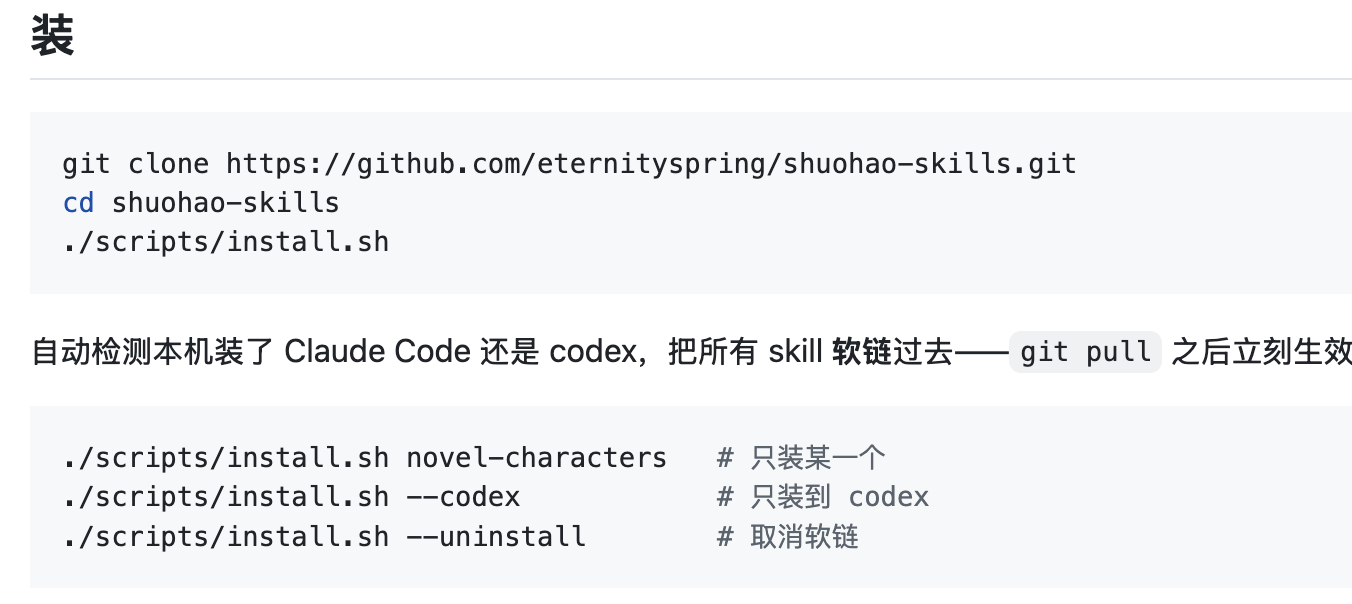Click the inline code git pull
Screen dimensions: 1352x604
(x=1085, y=352)
